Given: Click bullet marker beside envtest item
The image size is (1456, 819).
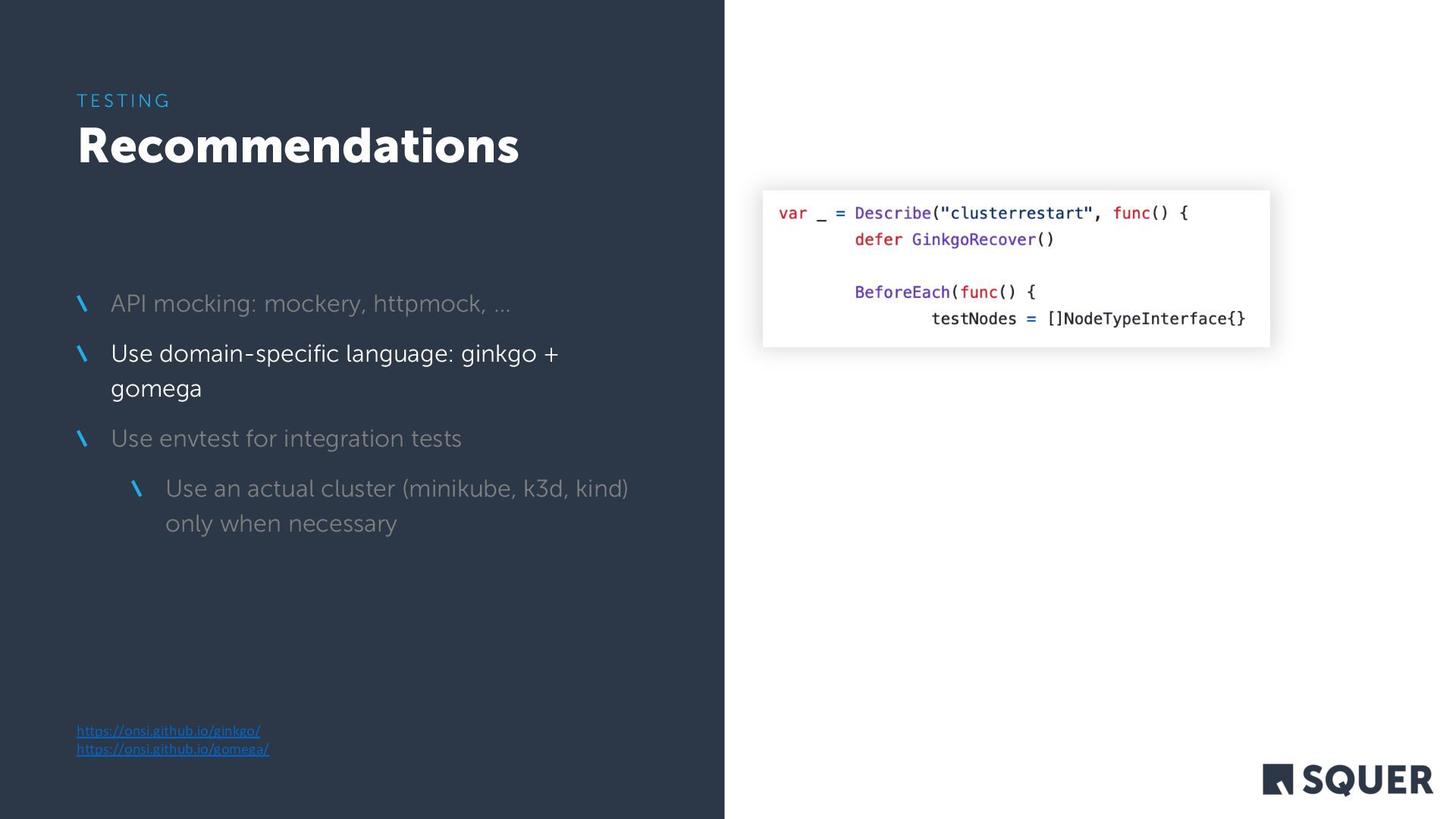Looking at the screenshot, I should pos(83,439).
